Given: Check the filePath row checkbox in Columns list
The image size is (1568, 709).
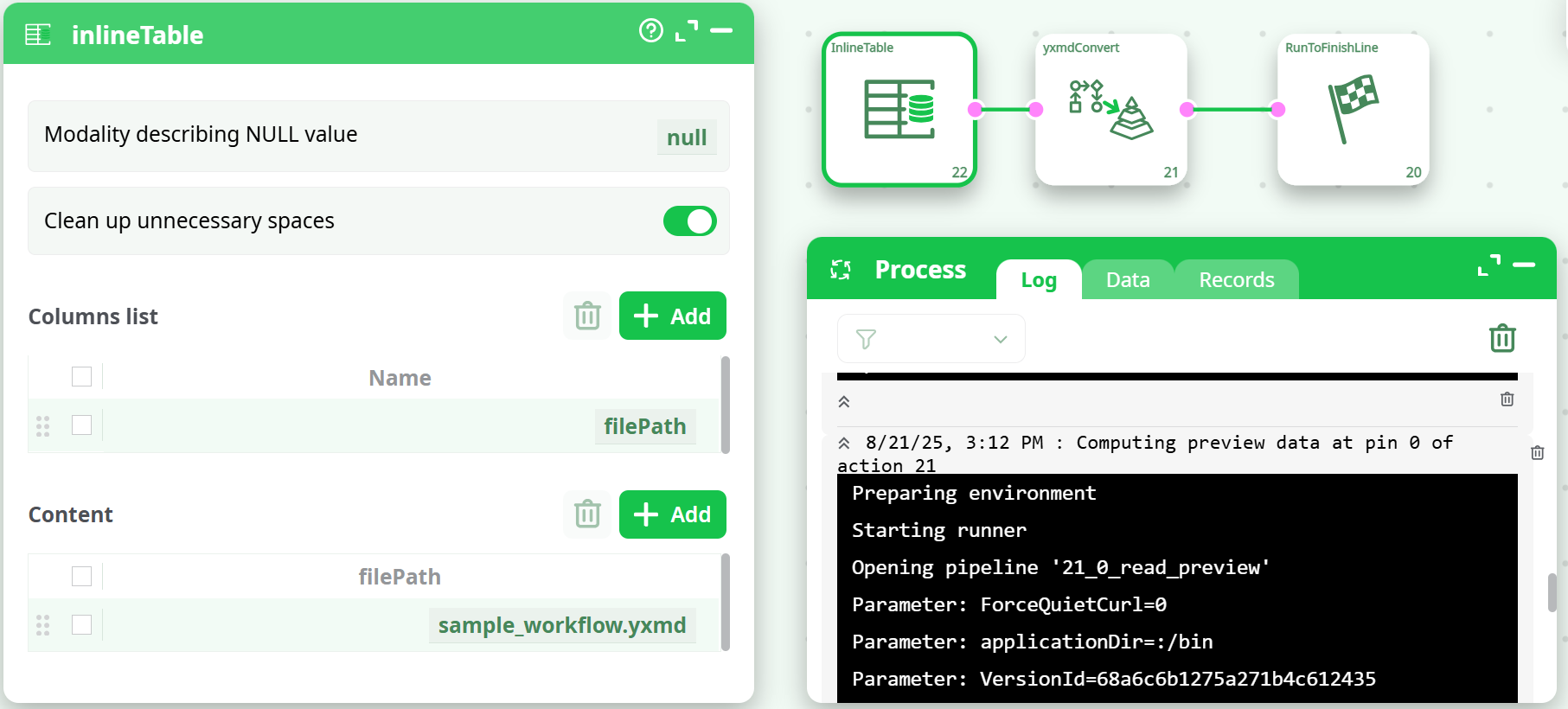Looking at the screenshot, I should [x=82, y=425].
